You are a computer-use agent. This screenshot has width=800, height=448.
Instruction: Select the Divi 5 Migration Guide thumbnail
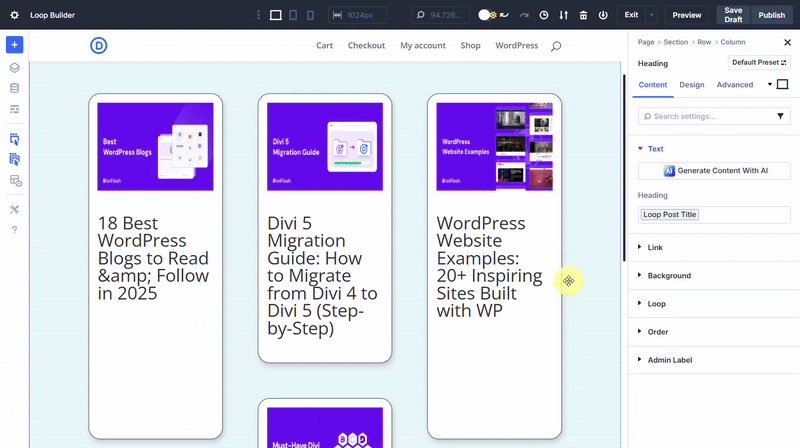tap(325, 147)
